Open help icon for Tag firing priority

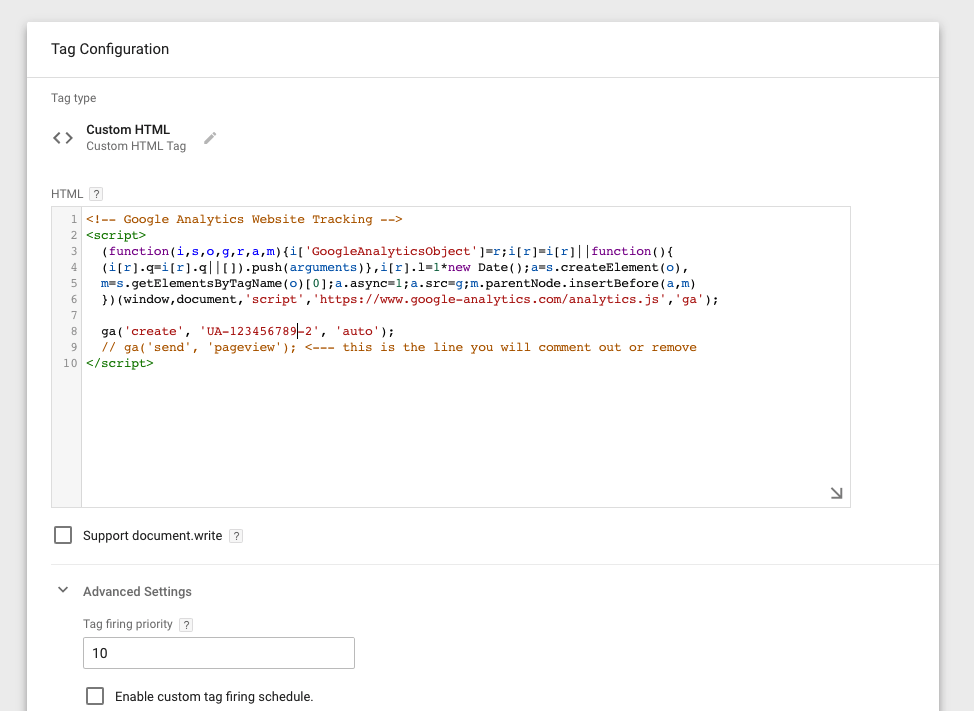186,625
